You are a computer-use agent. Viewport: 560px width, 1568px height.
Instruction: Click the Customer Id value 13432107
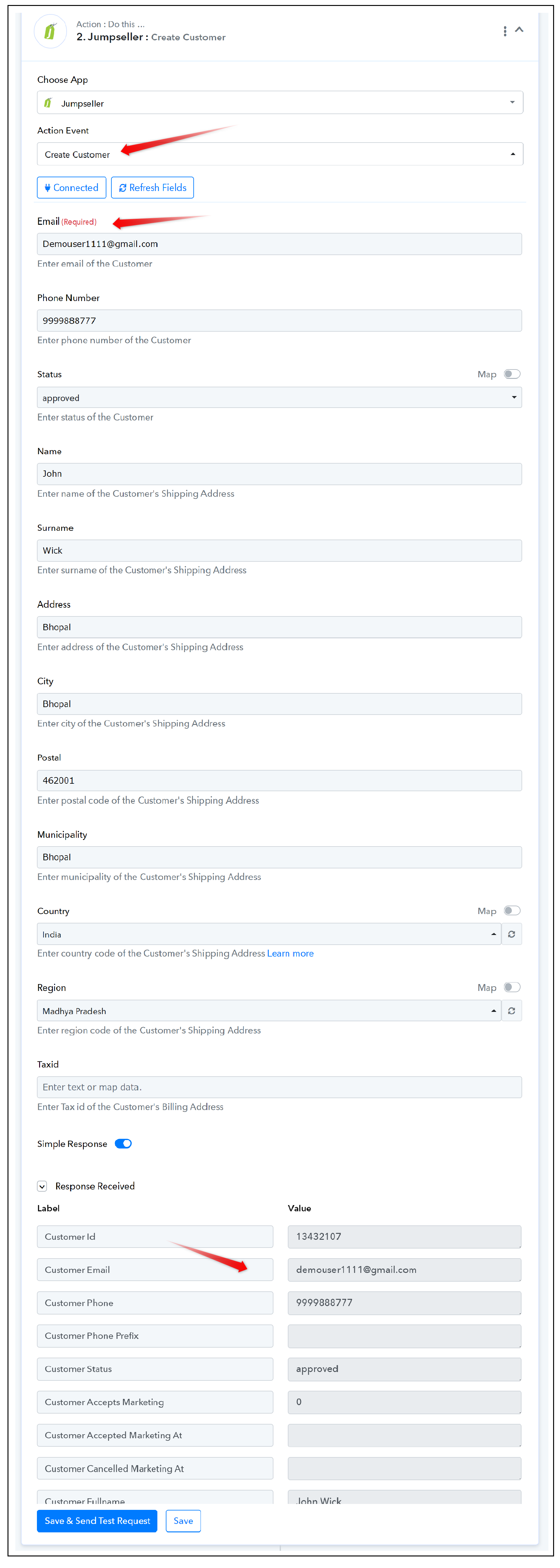(405, 1237)
